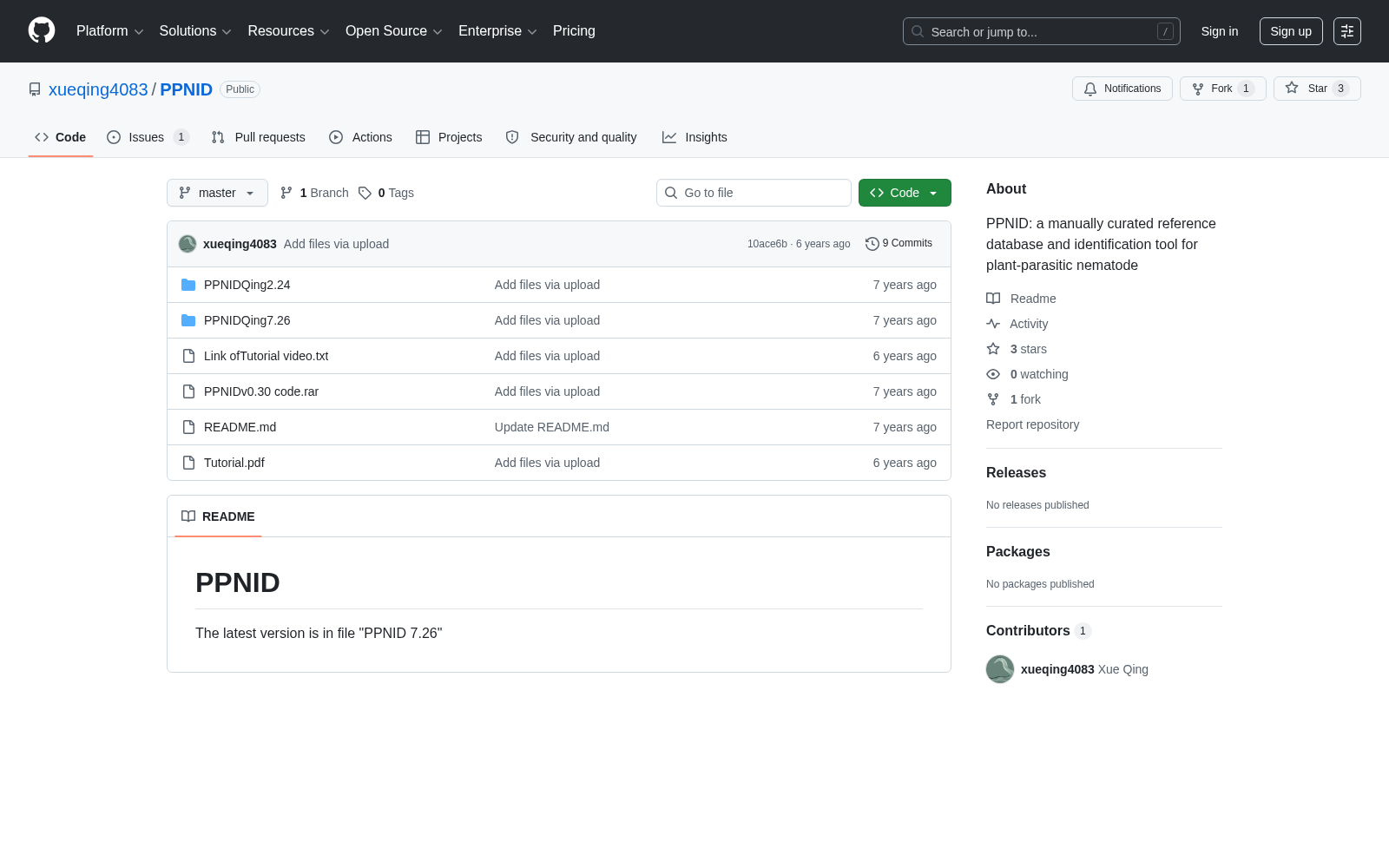Open the GitHub home logo
This screenshot has width=1389, height=868.
[x=42, y=30]
